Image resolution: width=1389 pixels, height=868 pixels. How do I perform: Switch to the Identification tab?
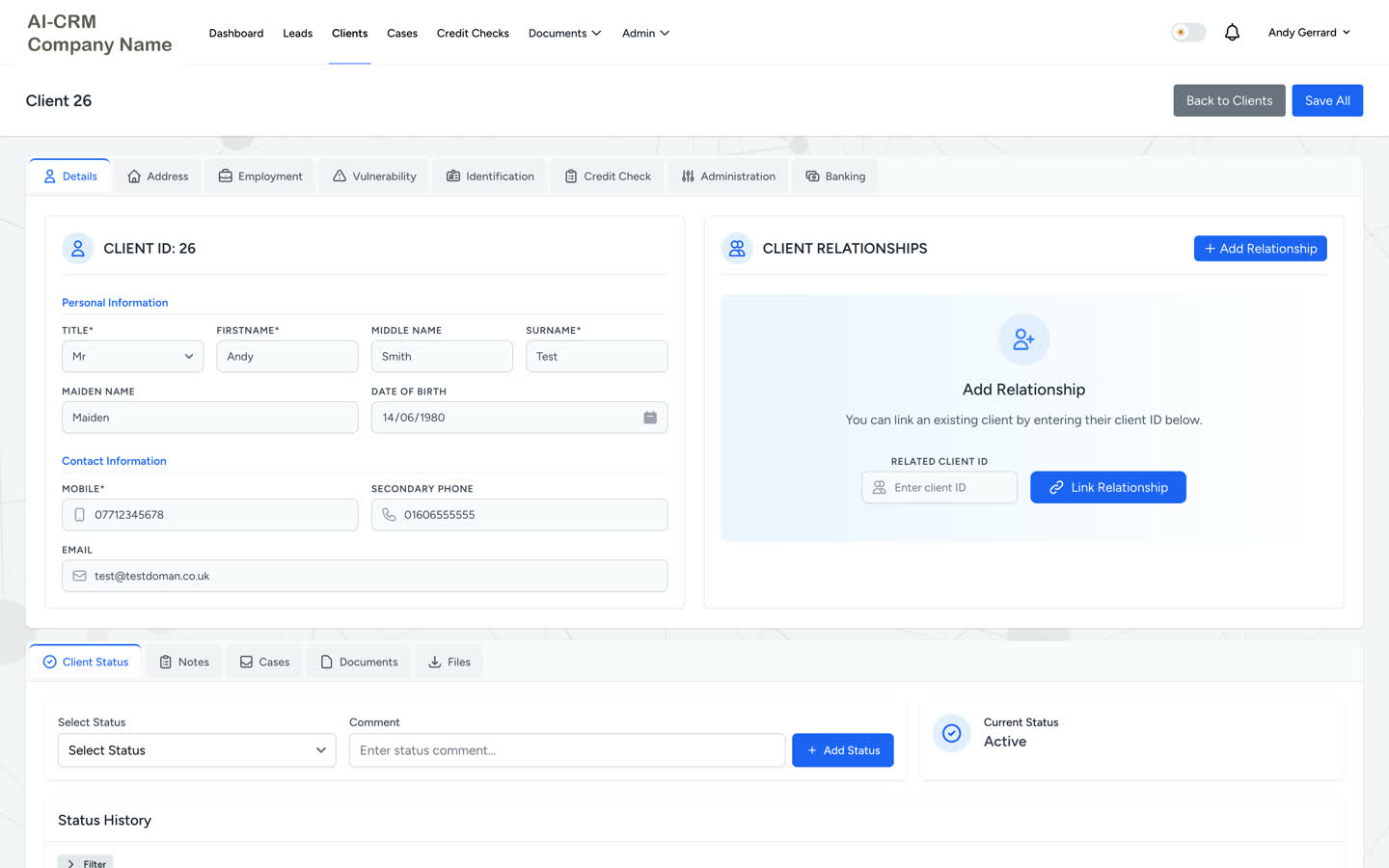pos(490,176)
